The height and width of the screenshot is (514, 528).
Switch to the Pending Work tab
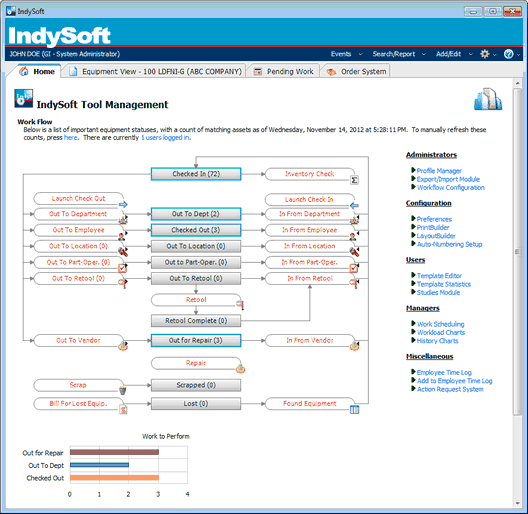point(284,71)
